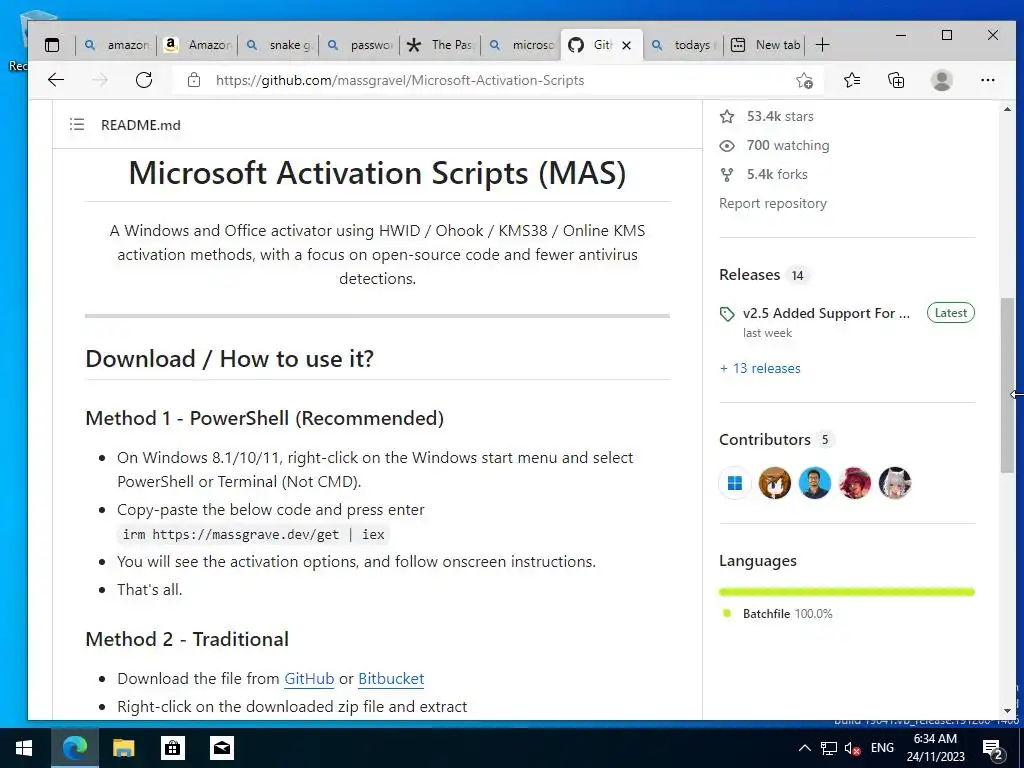Image resolution: width=1024 pixels, height=768 pixels.
Task: View site info via the address bar lock icon
Action: pos(194,80)
